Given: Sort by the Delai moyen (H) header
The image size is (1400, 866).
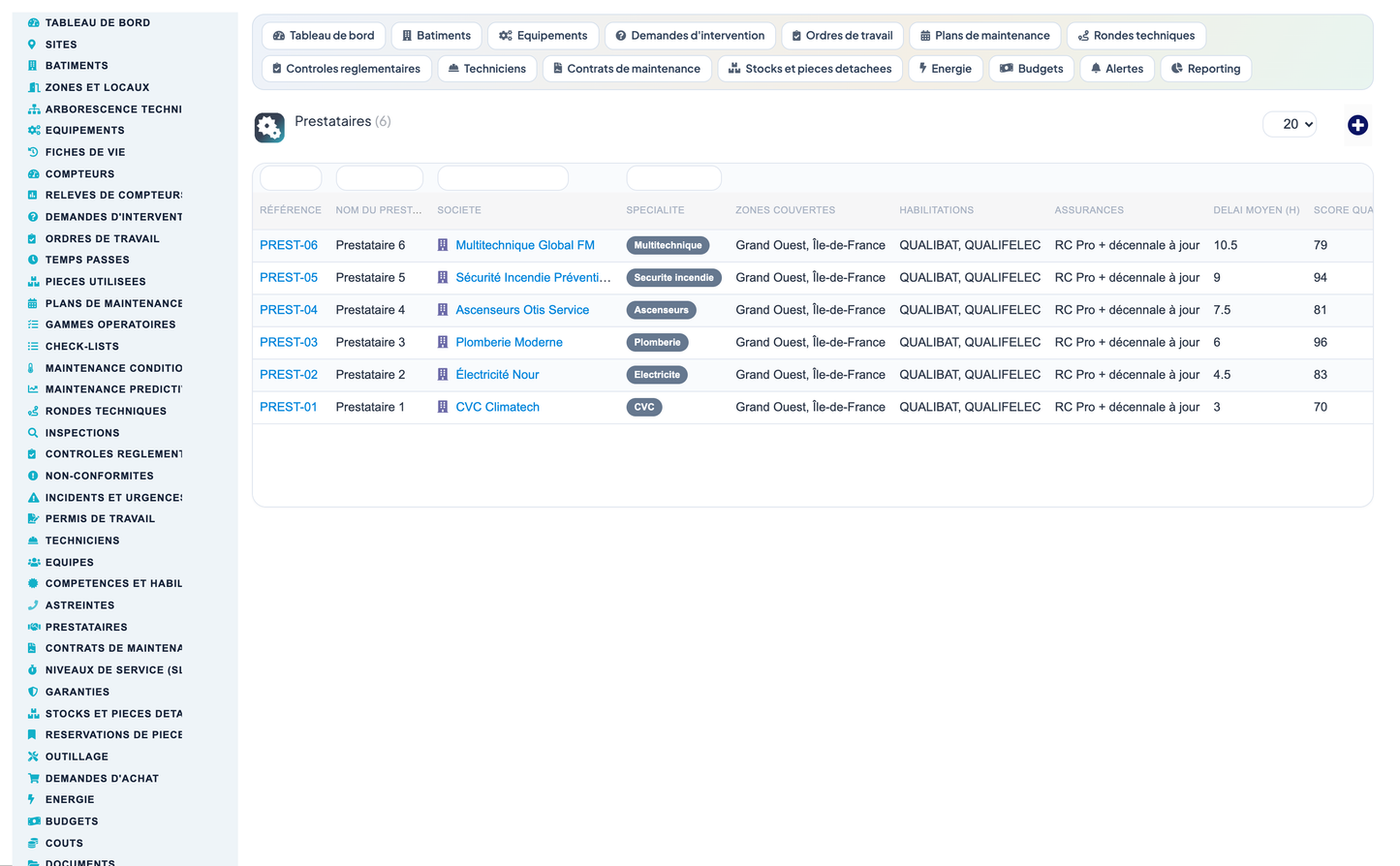Looking at the screenshot, I should tap(1256, 210).
